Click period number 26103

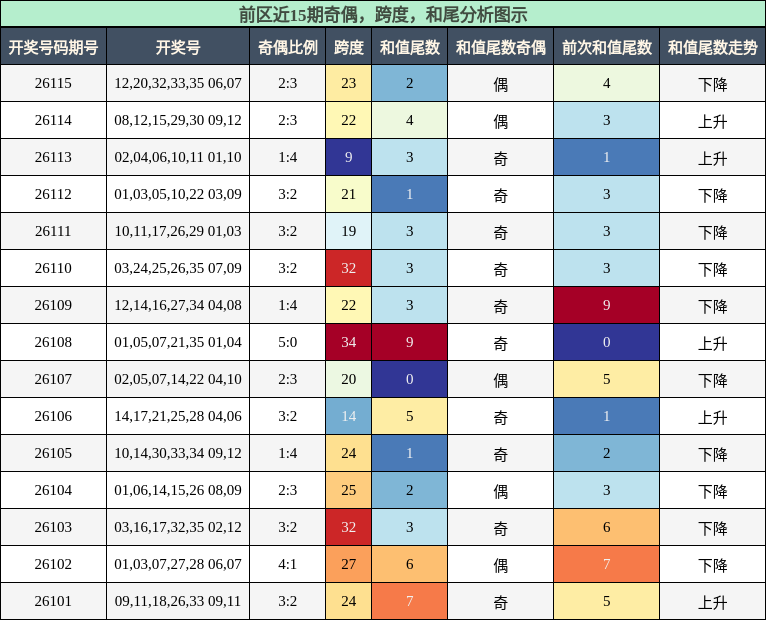(x=53, y=527)
